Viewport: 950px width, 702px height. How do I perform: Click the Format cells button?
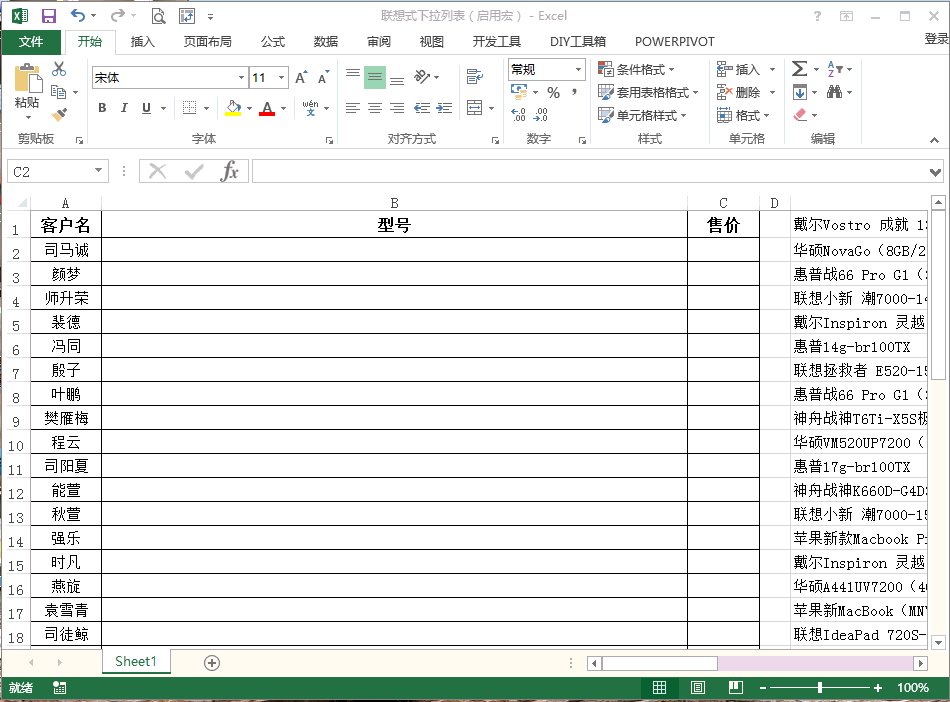pos(743,115)
